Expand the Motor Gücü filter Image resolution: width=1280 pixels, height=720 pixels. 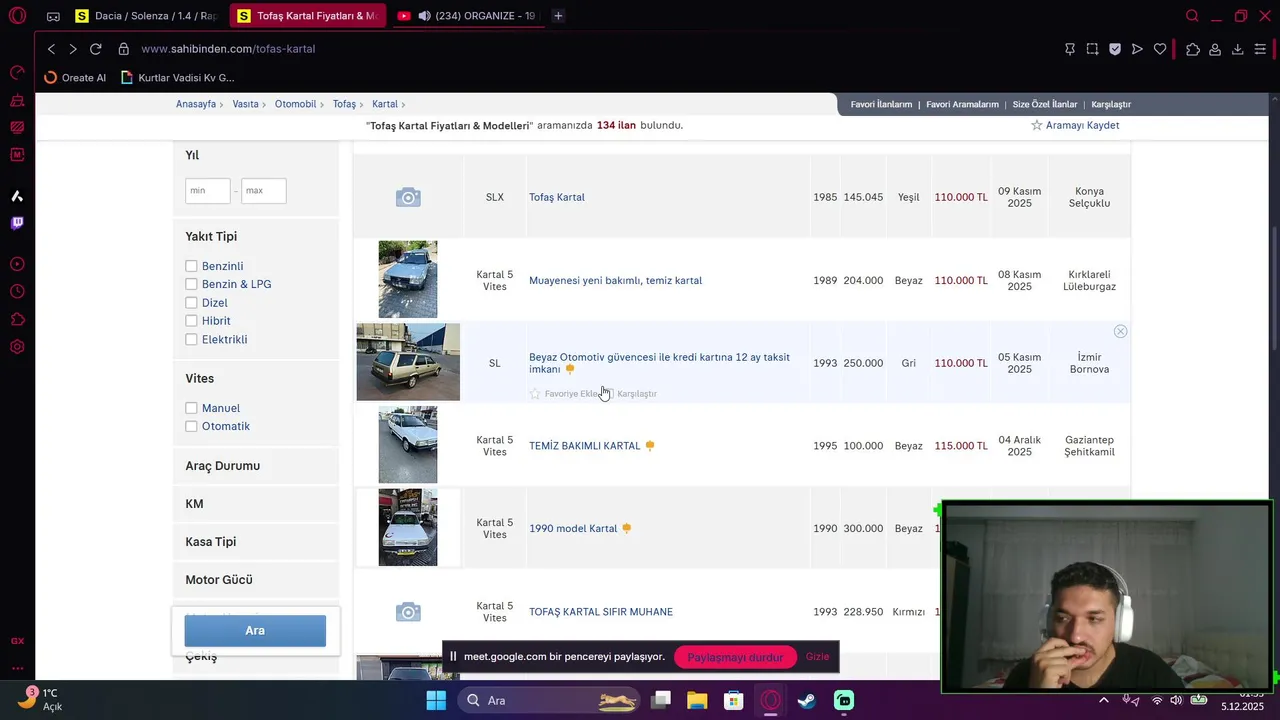point(218,580)
